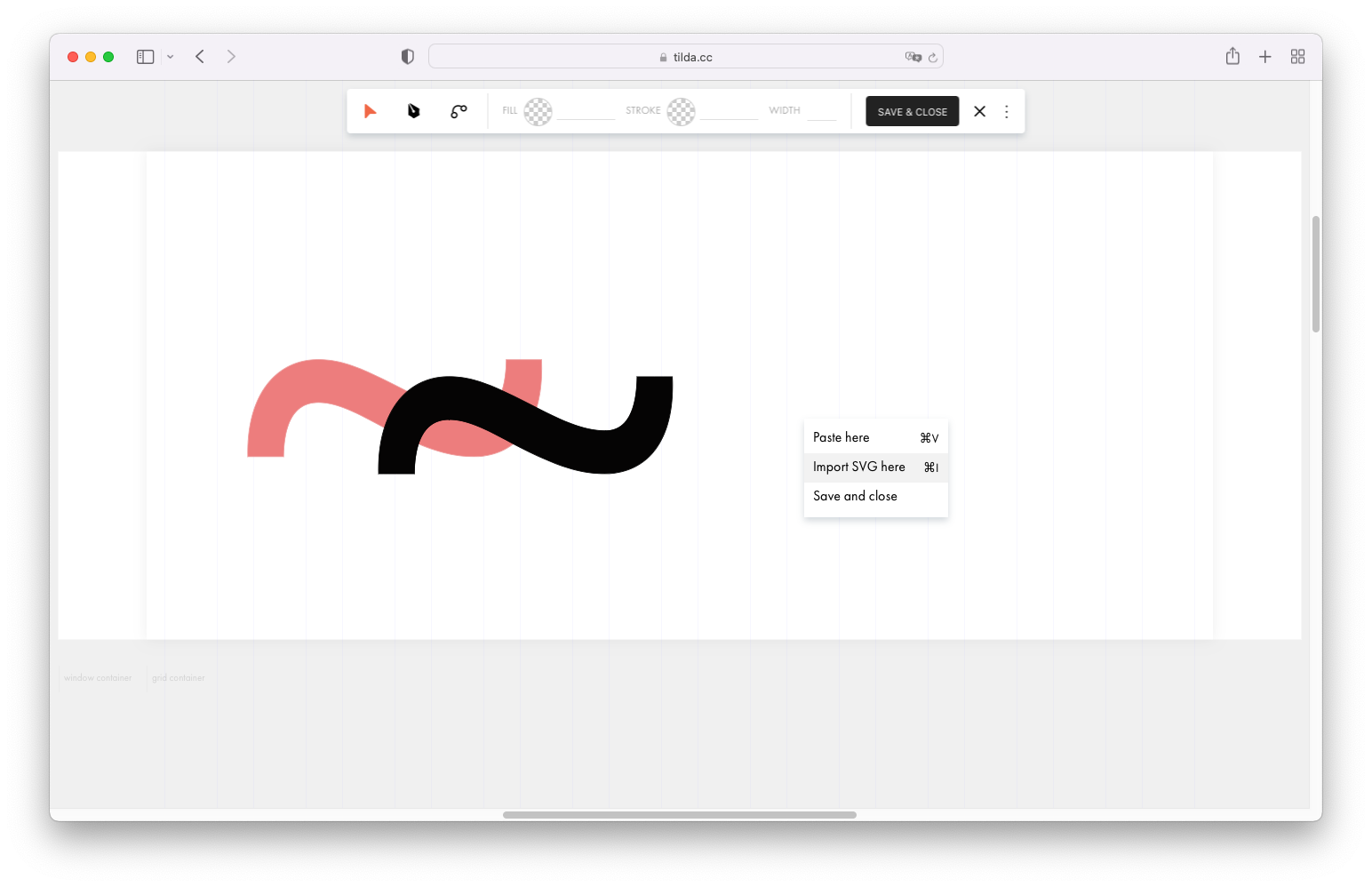Choose Save and close from the context menu
Viewport: 1372px width, 887px height.
[x=855, y=496]
